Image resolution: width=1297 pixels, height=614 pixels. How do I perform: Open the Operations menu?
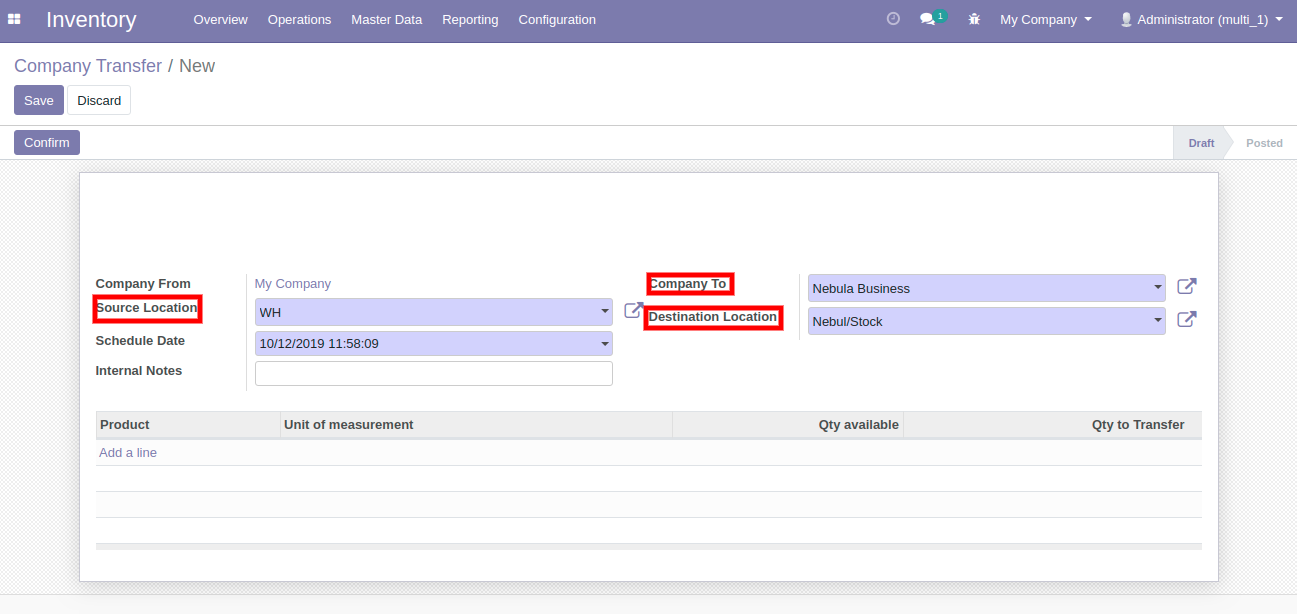pos(299,19)
